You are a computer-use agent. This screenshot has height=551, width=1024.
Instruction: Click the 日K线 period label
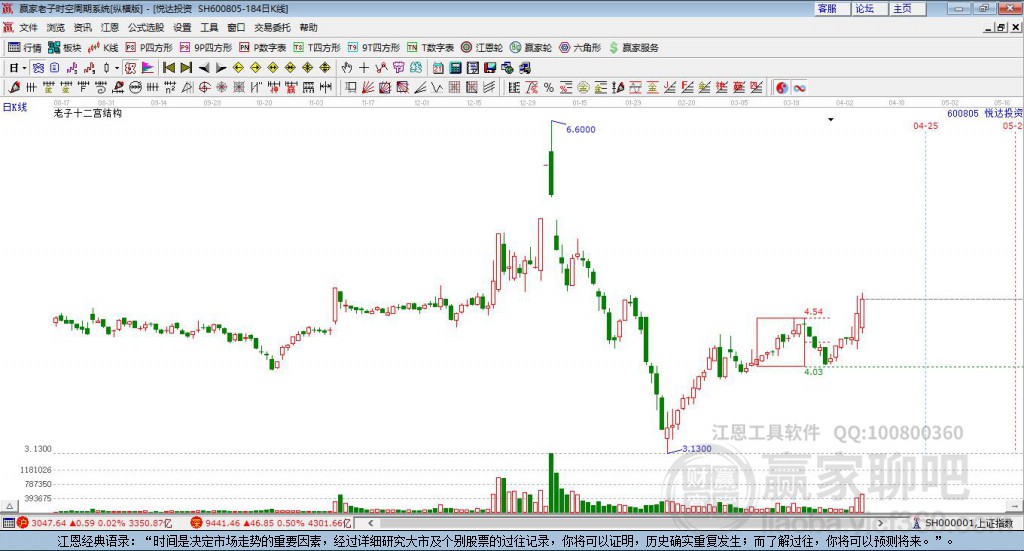click(x=15, y=107)
